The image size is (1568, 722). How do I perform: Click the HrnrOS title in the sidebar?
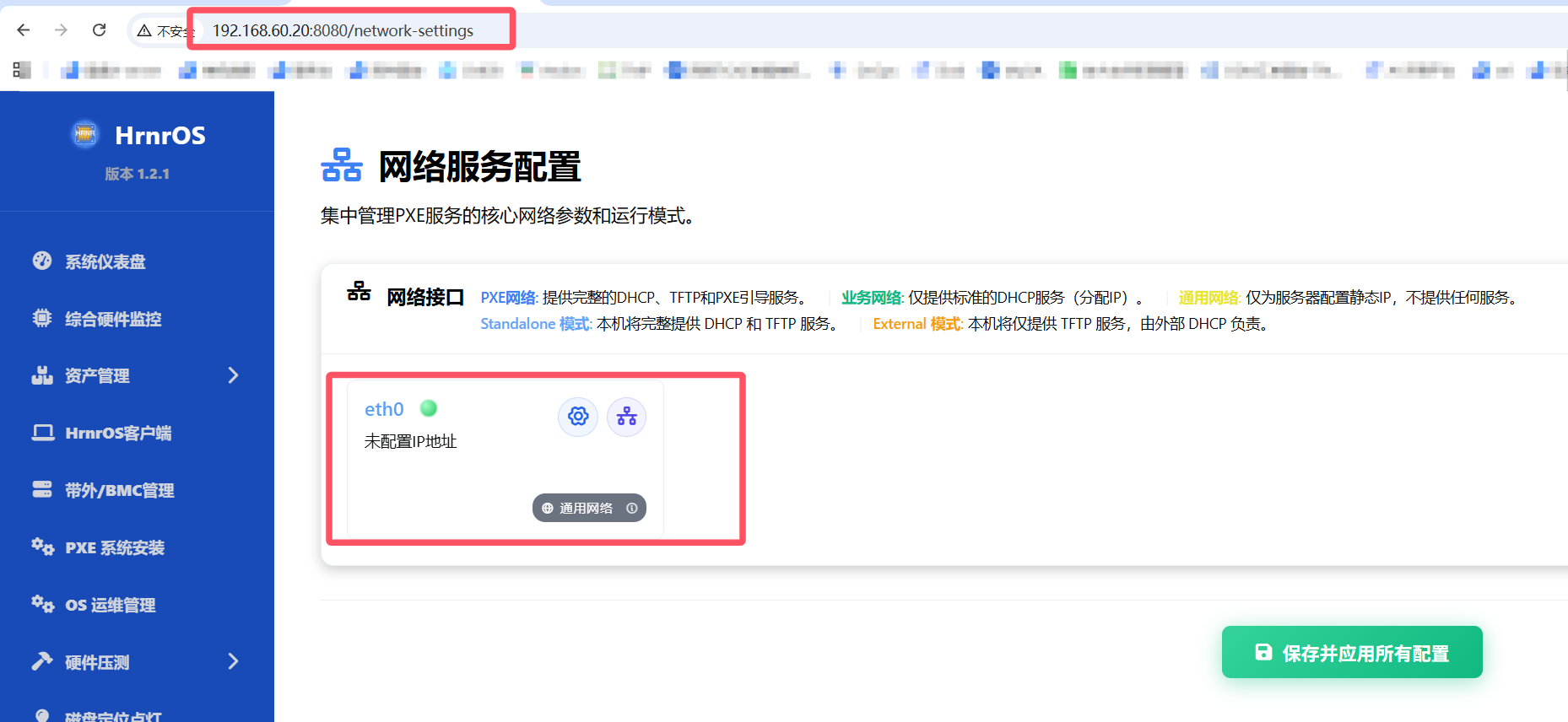(160, 135)
